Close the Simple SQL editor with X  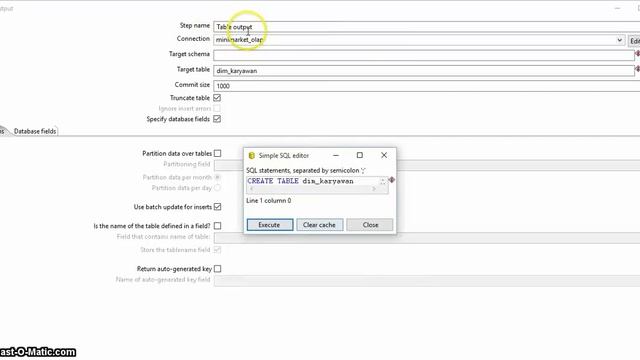[x=384, y=155]
